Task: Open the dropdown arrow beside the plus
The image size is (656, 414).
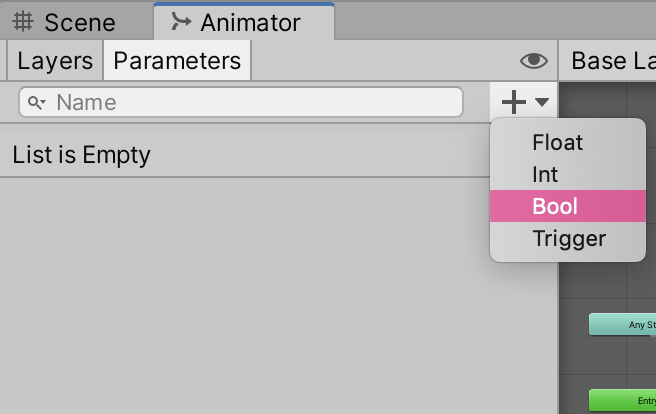Action: (542, 102)
